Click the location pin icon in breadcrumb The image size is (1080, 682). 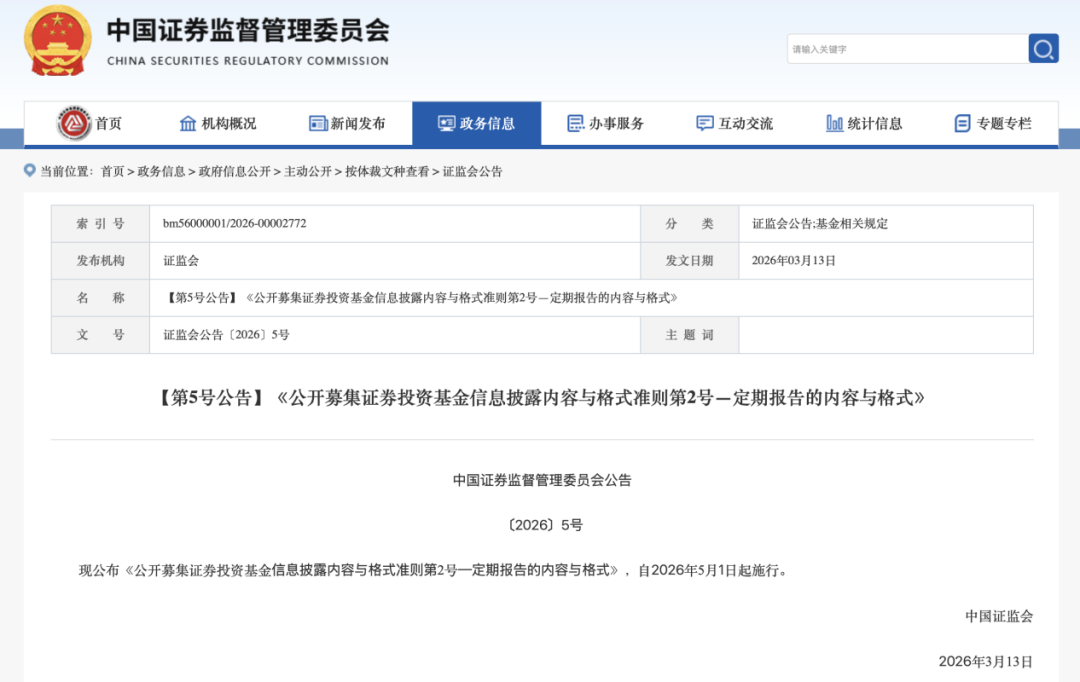[30, 171]
